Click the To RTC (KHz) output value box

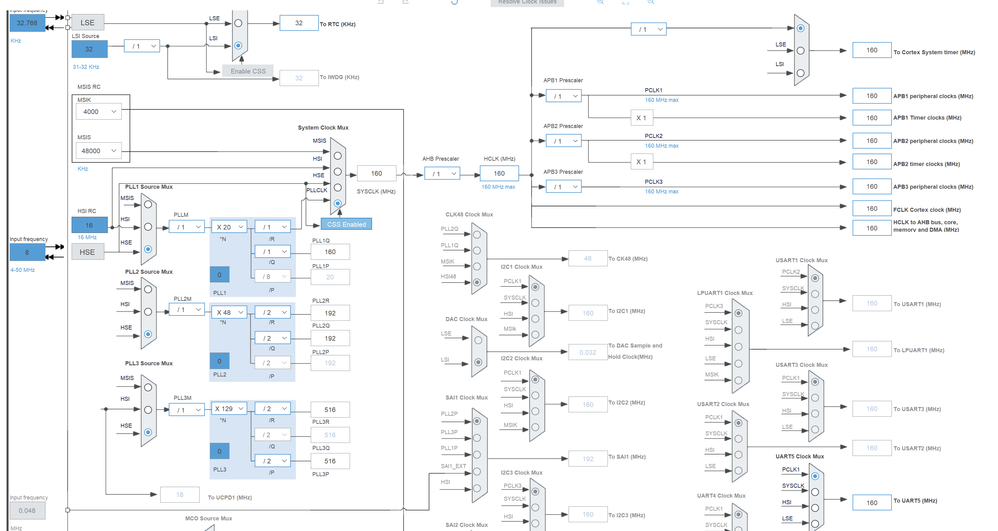click(x=299, y=23)
